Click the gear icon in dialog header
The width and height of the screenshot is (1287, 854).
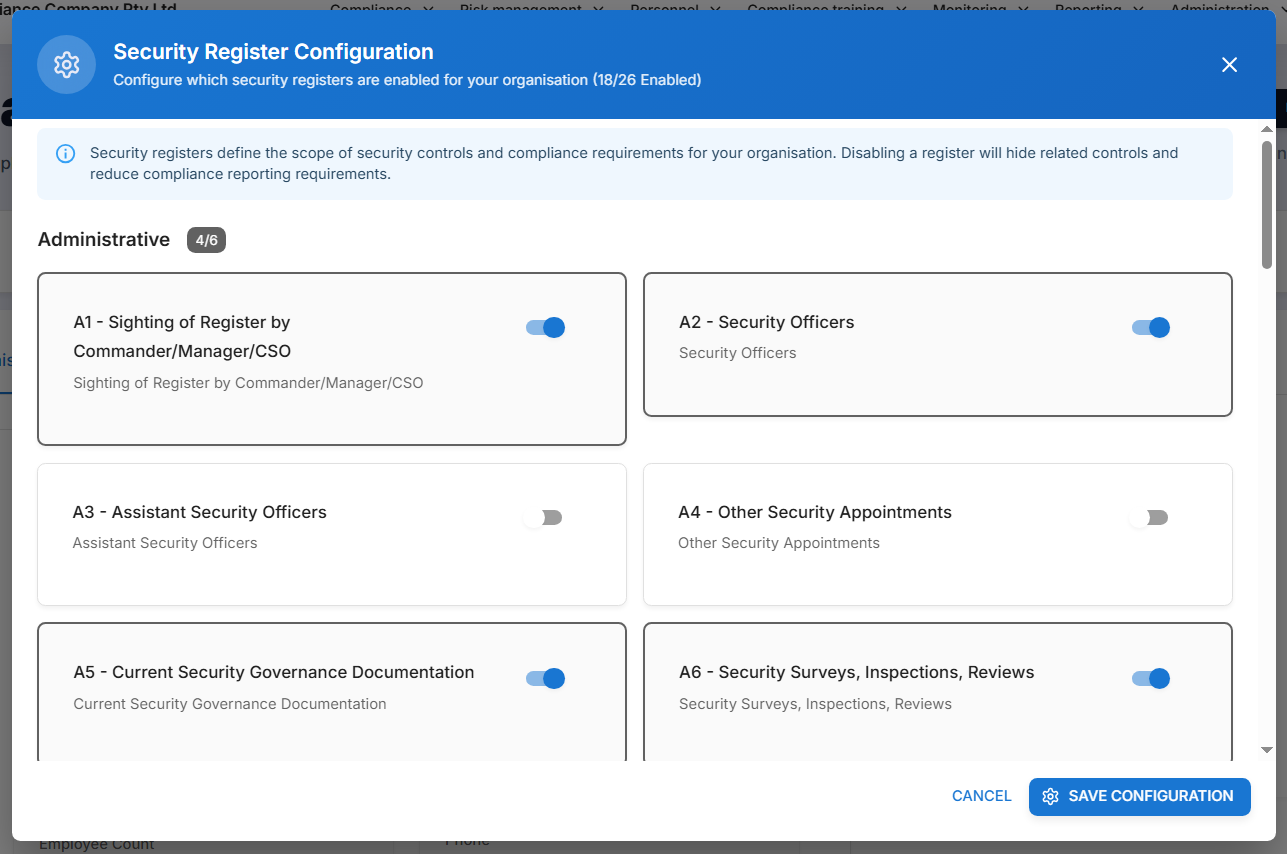(x=66, y=65)
